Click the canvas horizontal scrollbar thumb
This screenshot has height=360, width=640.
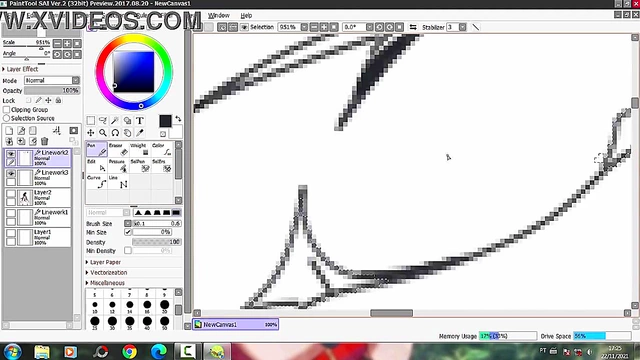(391, 313)
